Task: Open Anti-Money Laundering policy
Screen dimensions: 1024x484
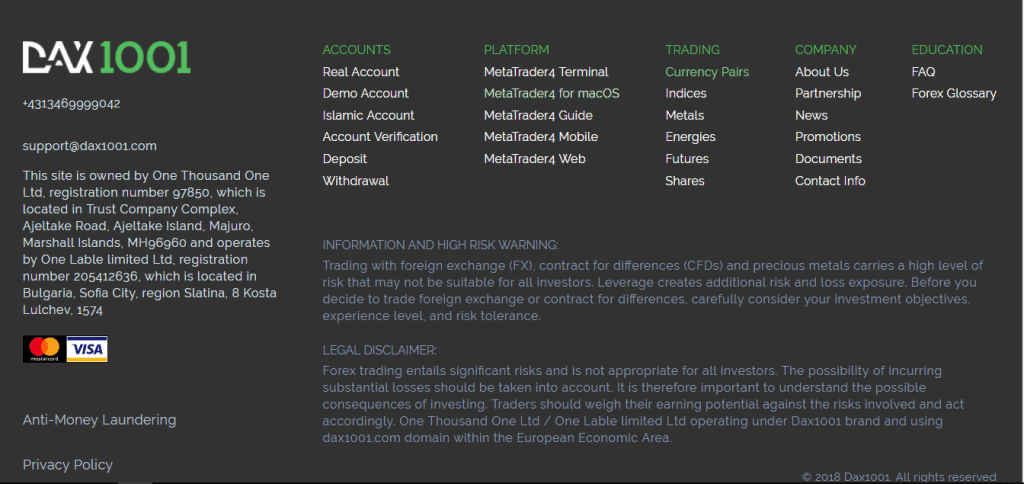Action: point(99,419)
